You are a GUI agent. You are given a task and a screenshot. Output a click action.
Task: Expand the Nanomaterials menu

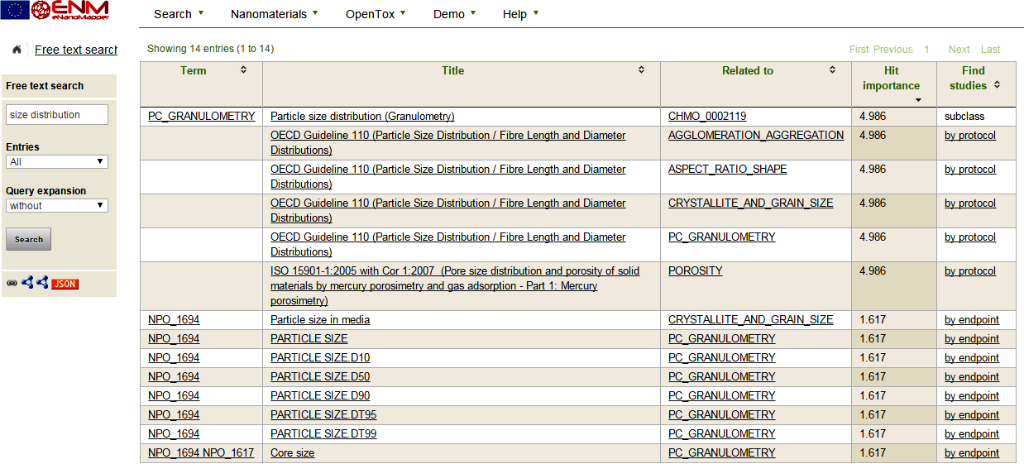coord(274,14)
